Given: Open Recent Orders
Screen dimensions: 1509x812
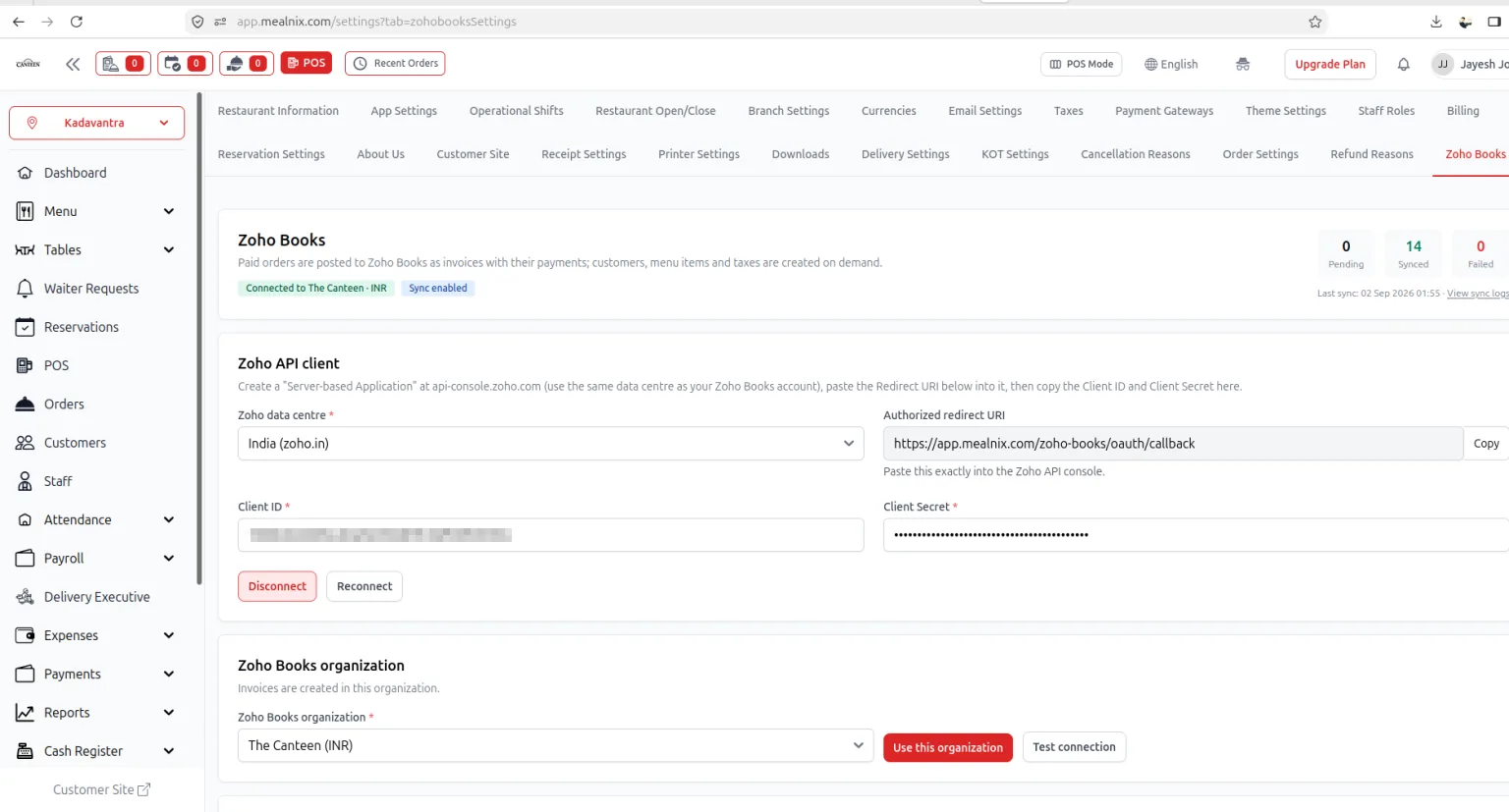Looking at the screenshot, I should click(395, 64).
